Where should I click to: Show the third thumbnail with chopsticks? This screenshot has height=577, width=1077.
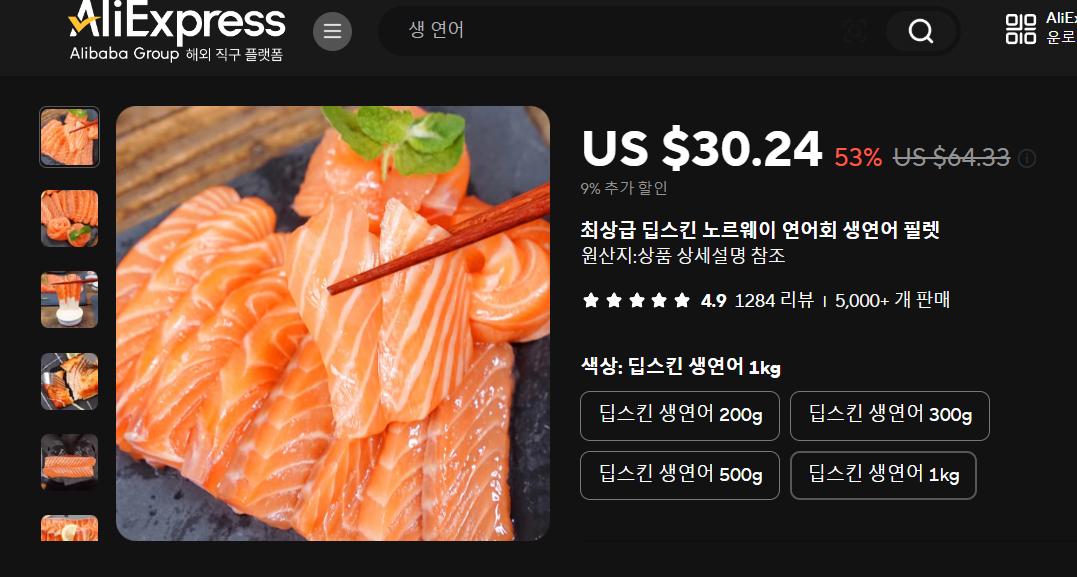pos(69,299)
